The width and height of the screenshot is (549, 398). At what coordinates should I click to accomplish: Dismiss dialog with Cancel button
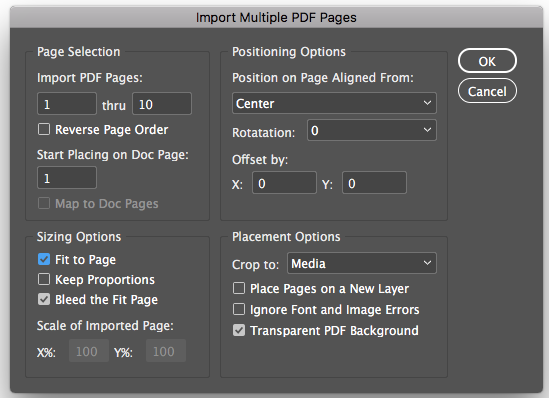tap(487, 91)
